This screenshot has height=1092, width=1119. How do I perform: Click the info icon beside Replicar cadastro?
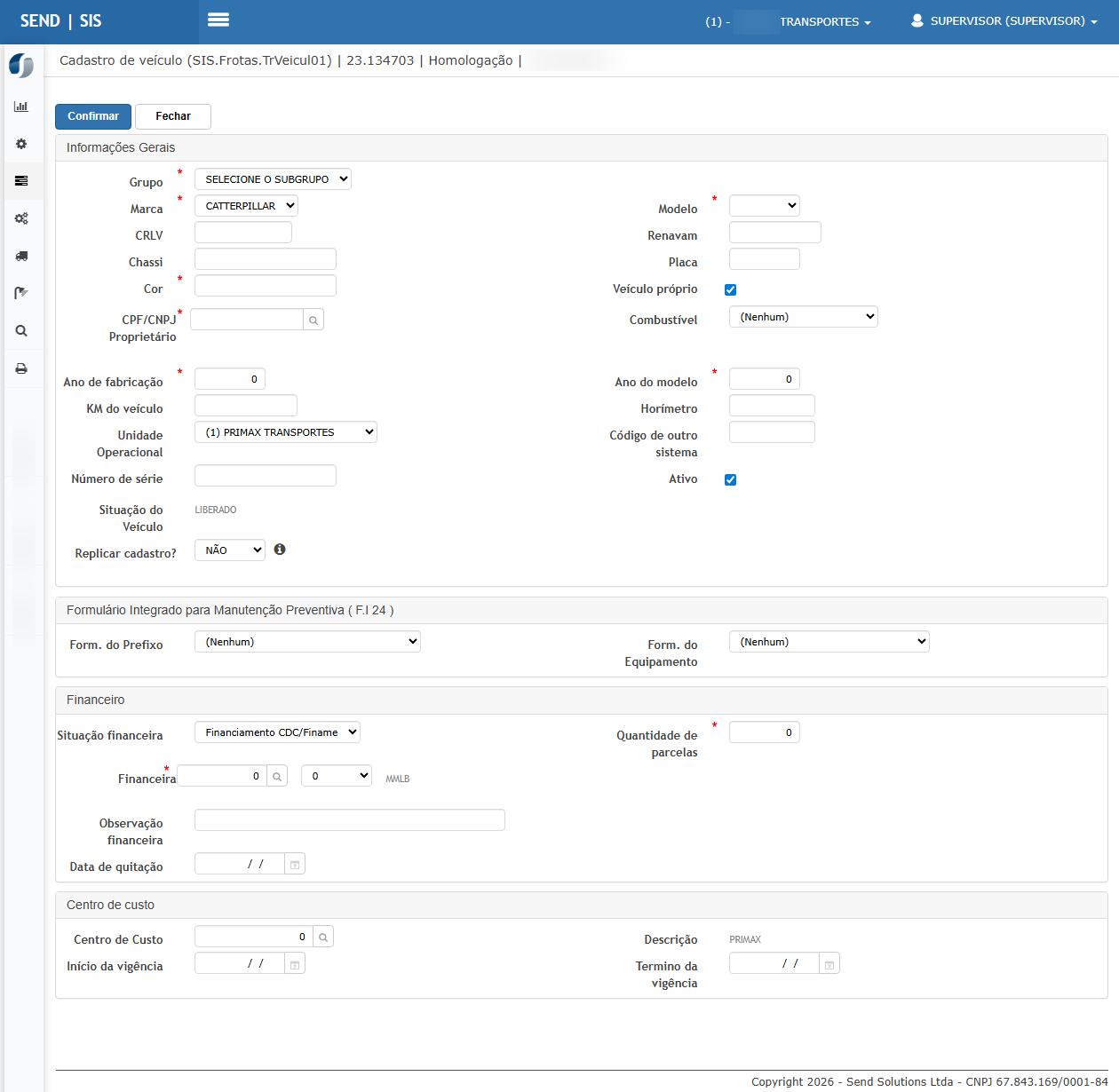pos(280,550)
